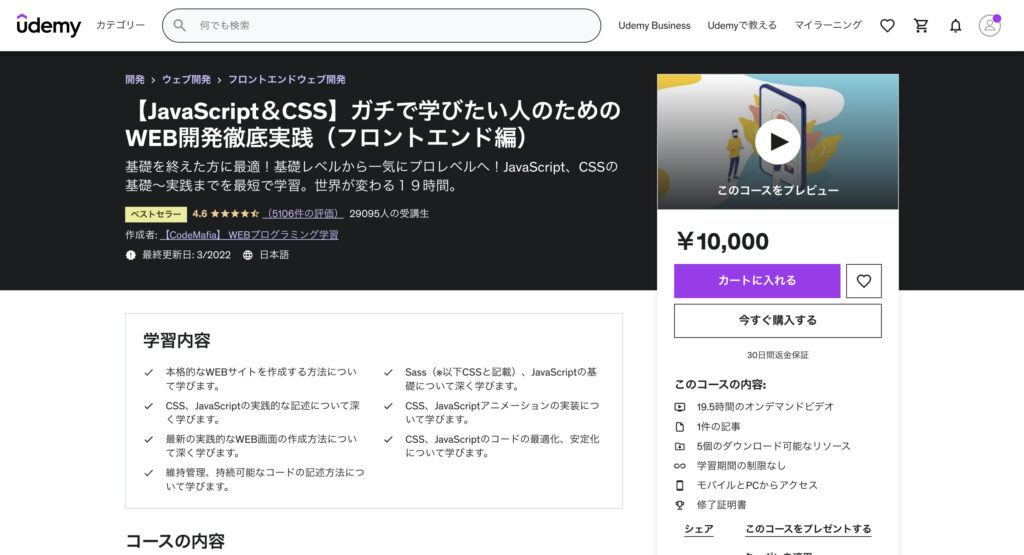The image size is (1024, 555).
Task: Click 1件の記事 text
Action: (x=718, y=426)
